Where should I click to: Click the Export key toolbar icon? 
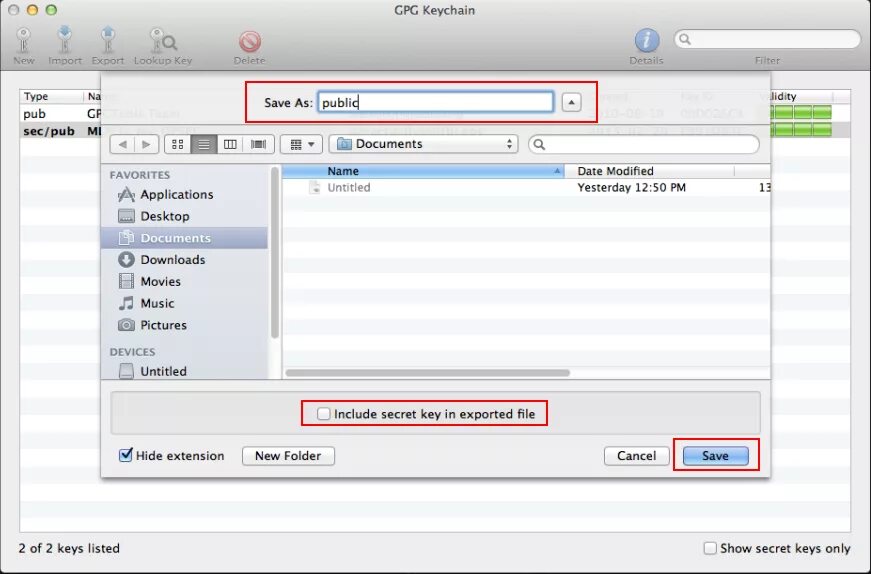click(108, 42)
